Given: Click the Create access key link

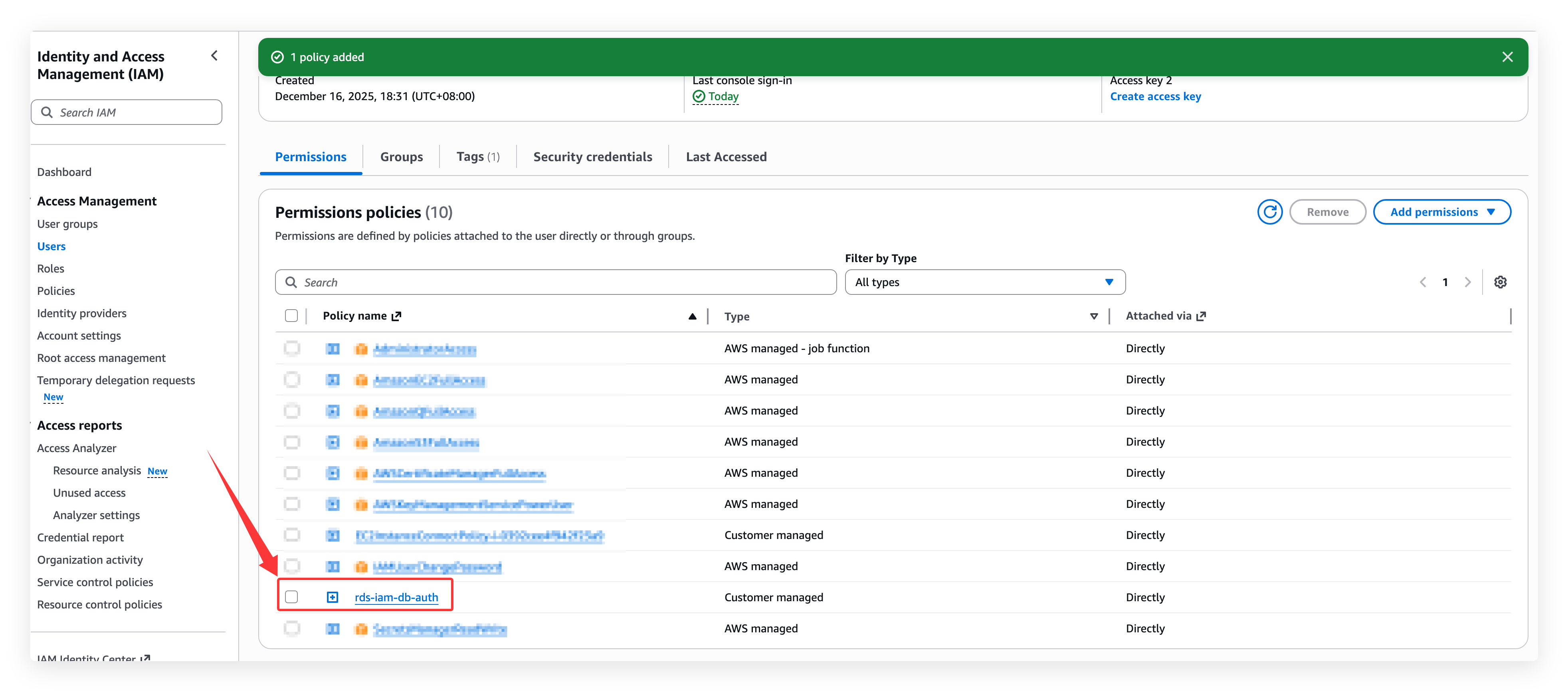Looking at the screenshot, I should [x=1155, y=96].
